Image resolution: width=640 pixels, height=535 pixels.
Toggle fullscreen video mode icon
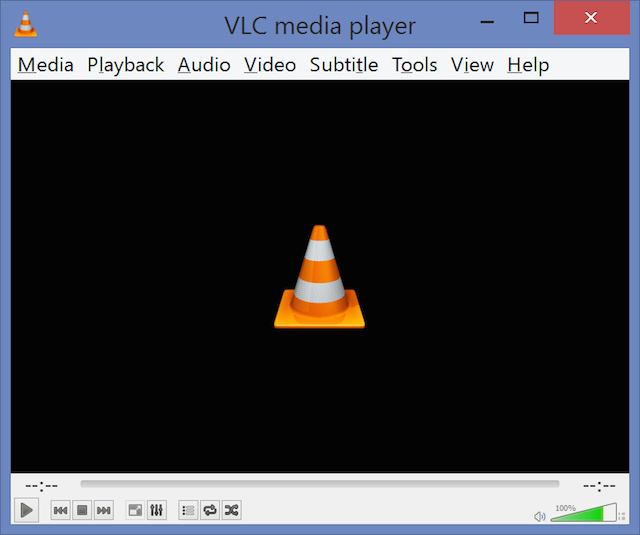pyautogui.click(x=135, y=510)
